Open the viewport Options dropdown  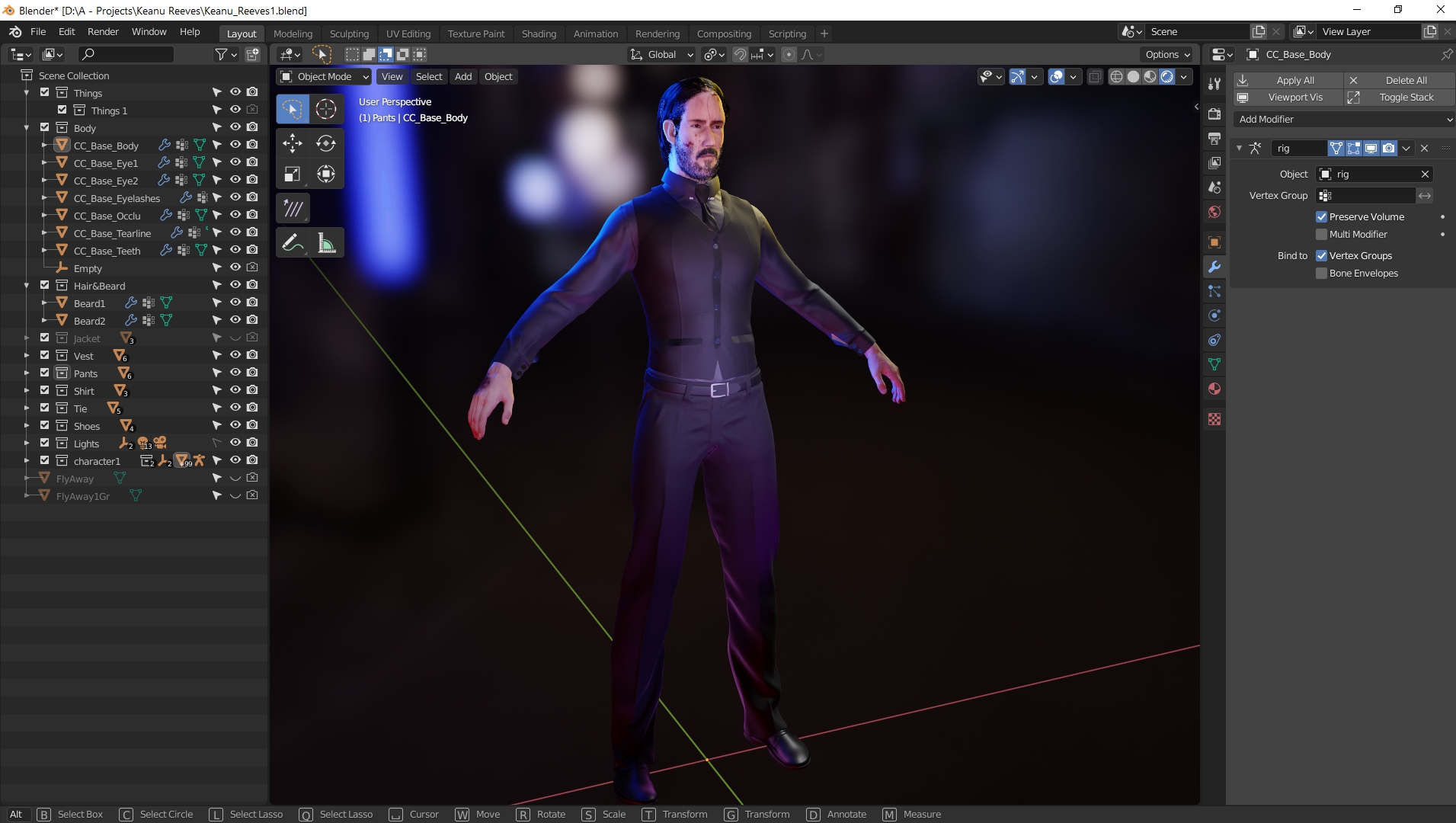coord(1167,55)
